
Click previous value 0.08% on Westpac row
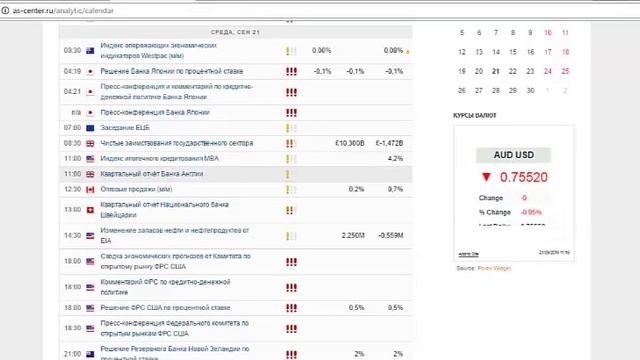tap(393, 50)
